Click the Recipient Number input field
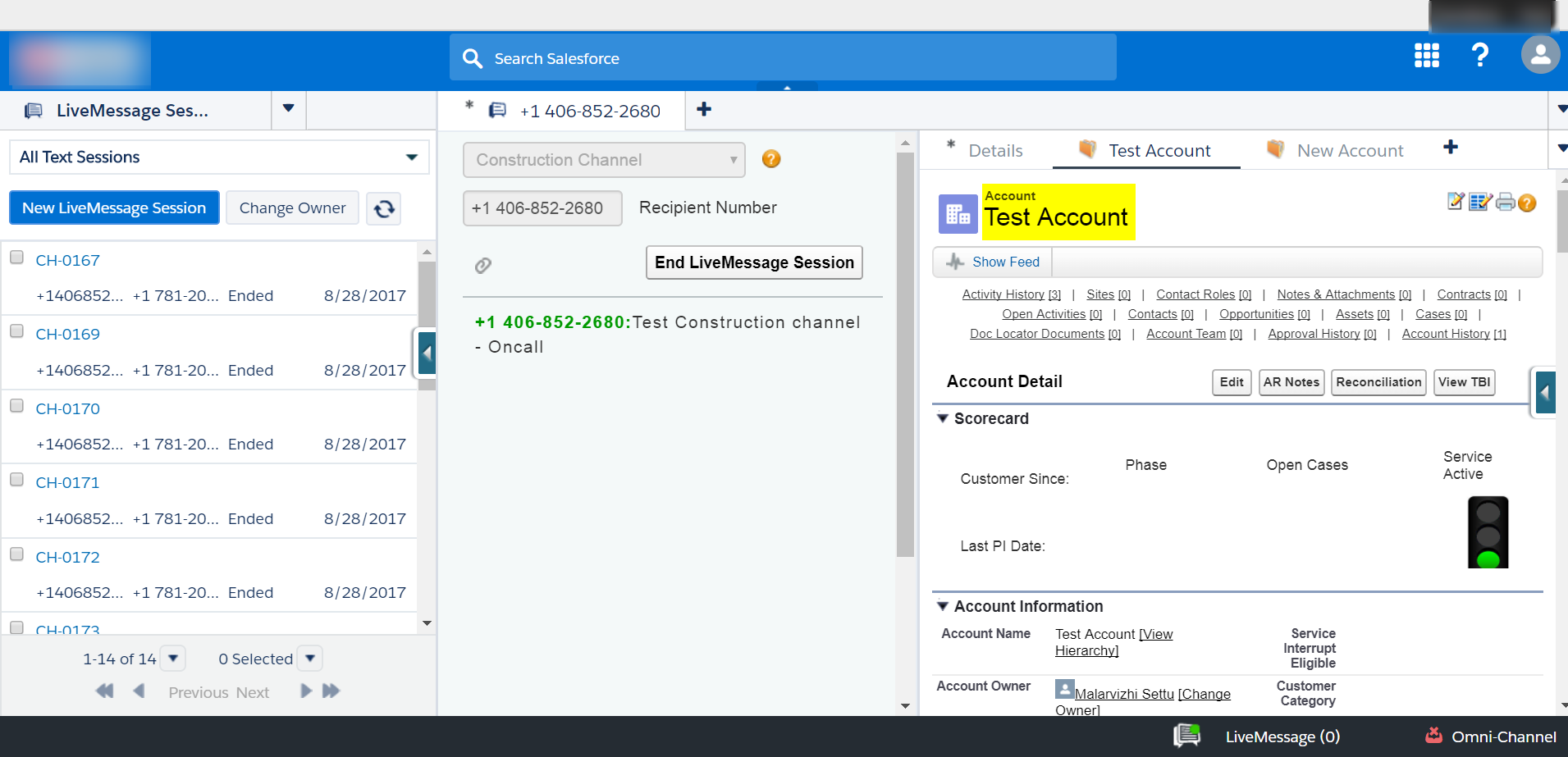This screenshot has width=1568, height=757. [542, 208]
